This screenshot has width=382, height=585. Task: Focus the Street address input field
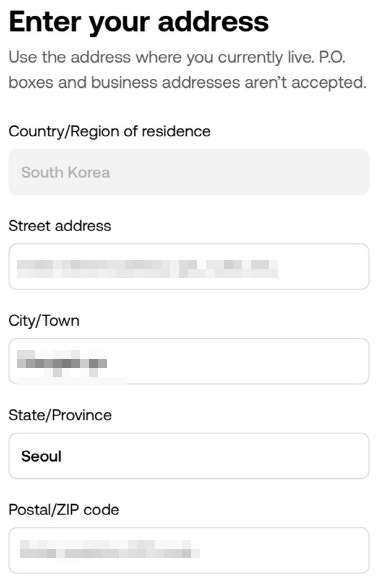[x=189, y=266]
